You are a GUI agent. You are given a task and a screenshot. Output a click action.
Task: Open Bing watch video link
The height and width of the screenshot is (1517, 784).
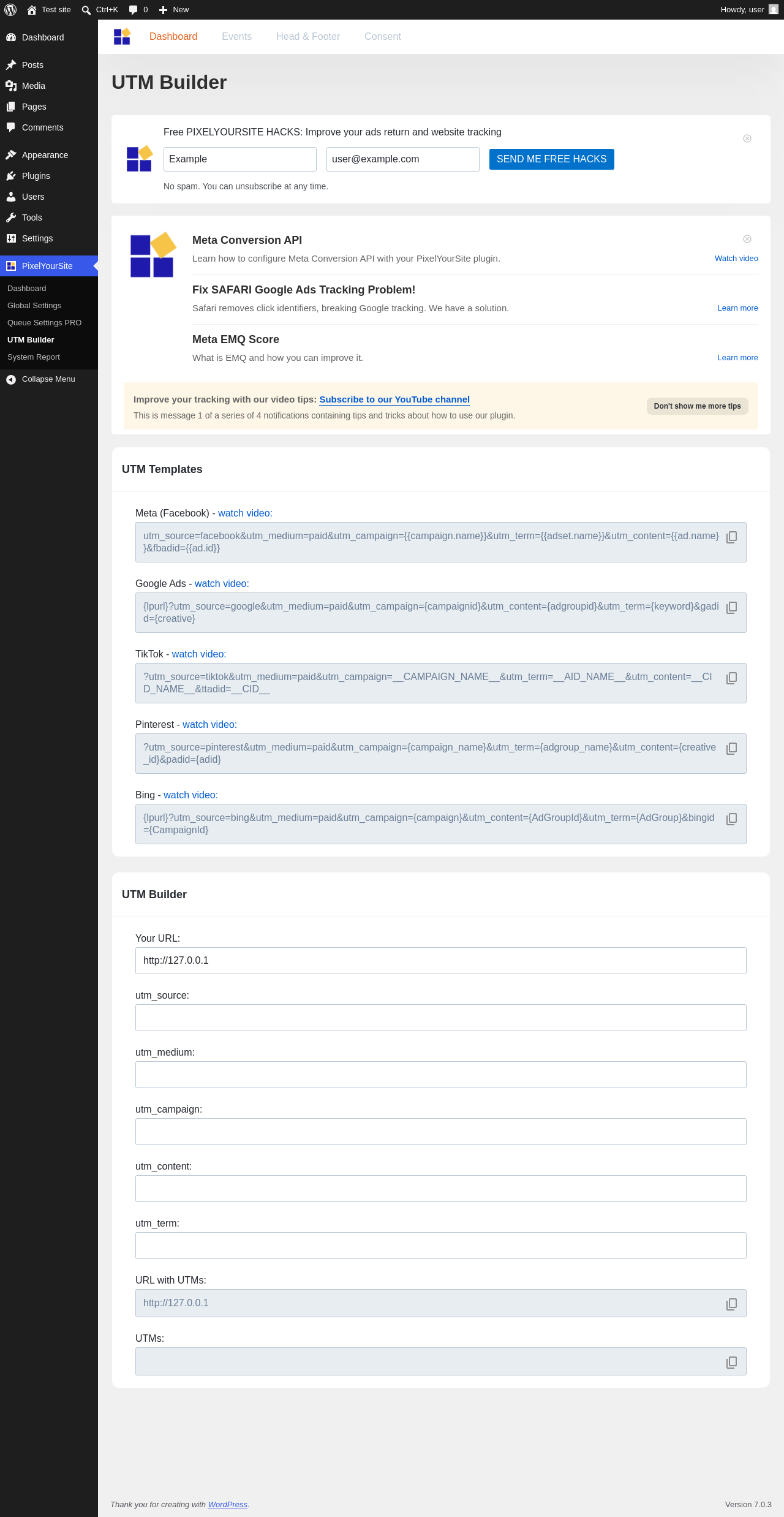pyautogui.click(x=190, y=795)
